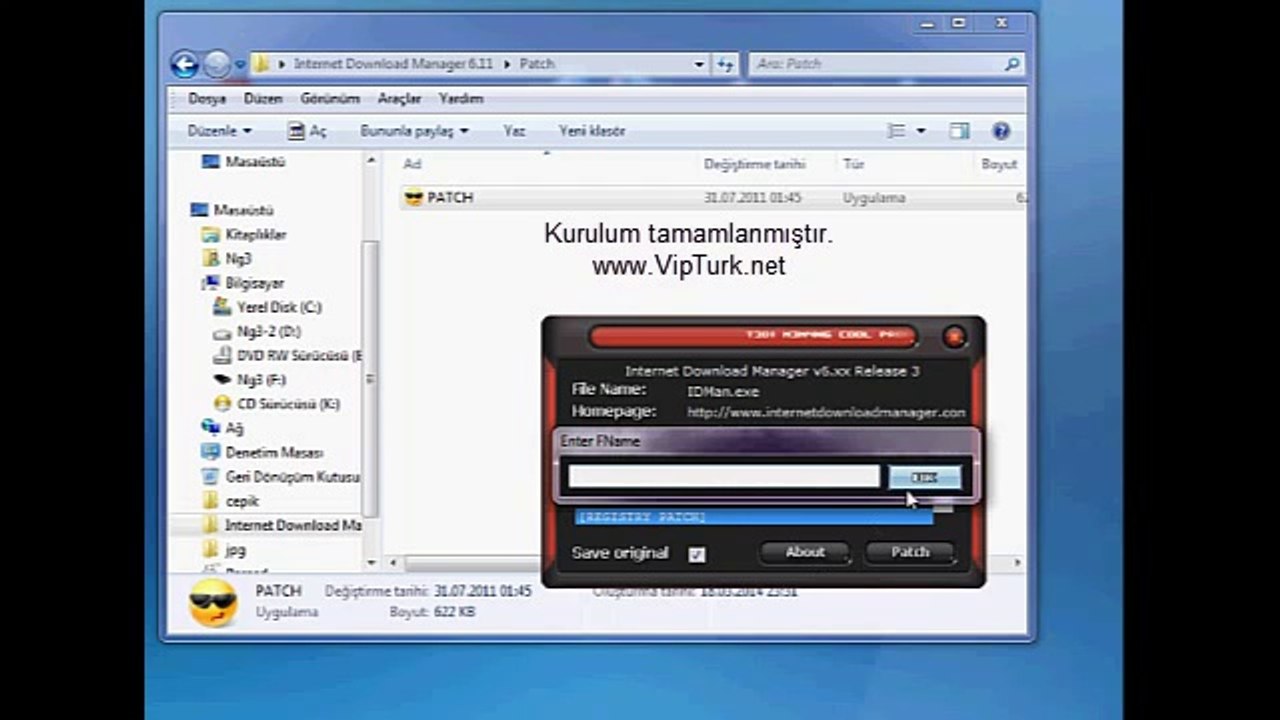Go back using the Explorer back arrow
This screenshot has width=1280, height=720.
(x=185, y=65)
